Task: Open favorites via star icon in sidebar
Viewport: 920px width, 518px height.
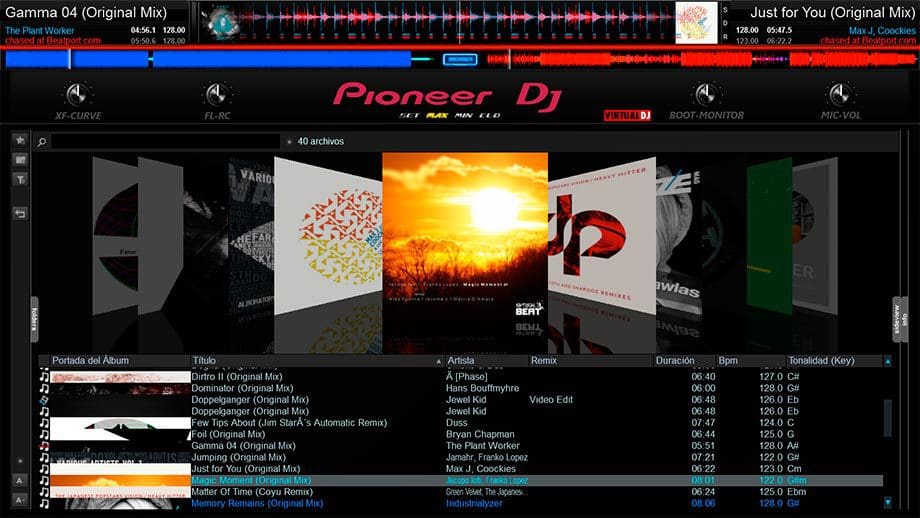Action: (20, 140)
